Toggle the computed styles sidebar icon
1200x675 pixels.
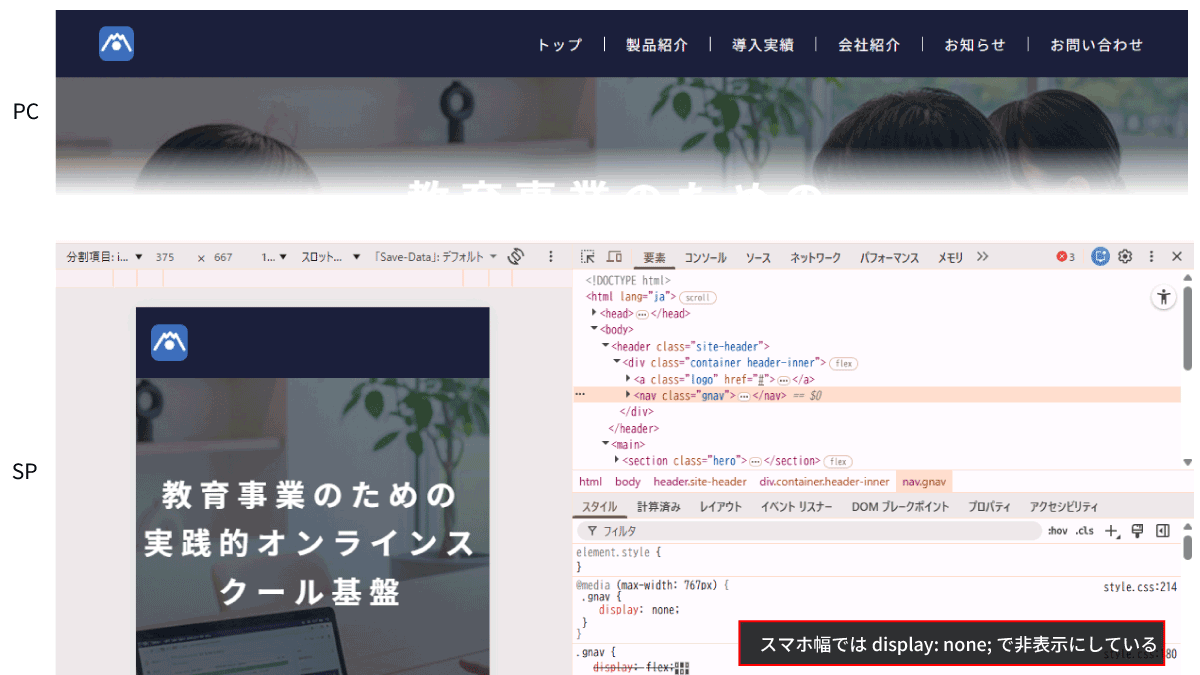coord(1162,531)
